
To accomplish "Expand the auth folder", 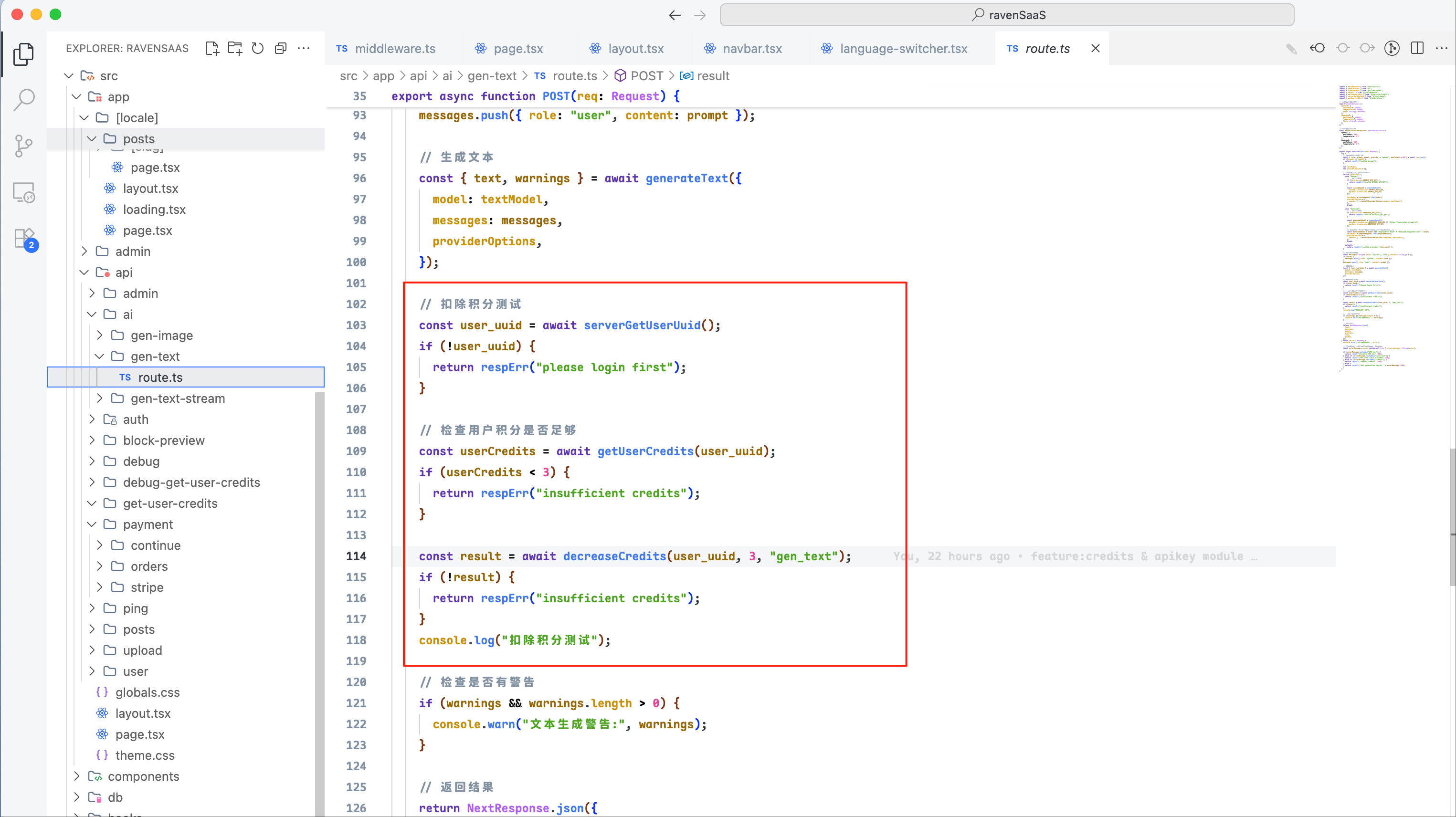I will click(x=92, y=419).
